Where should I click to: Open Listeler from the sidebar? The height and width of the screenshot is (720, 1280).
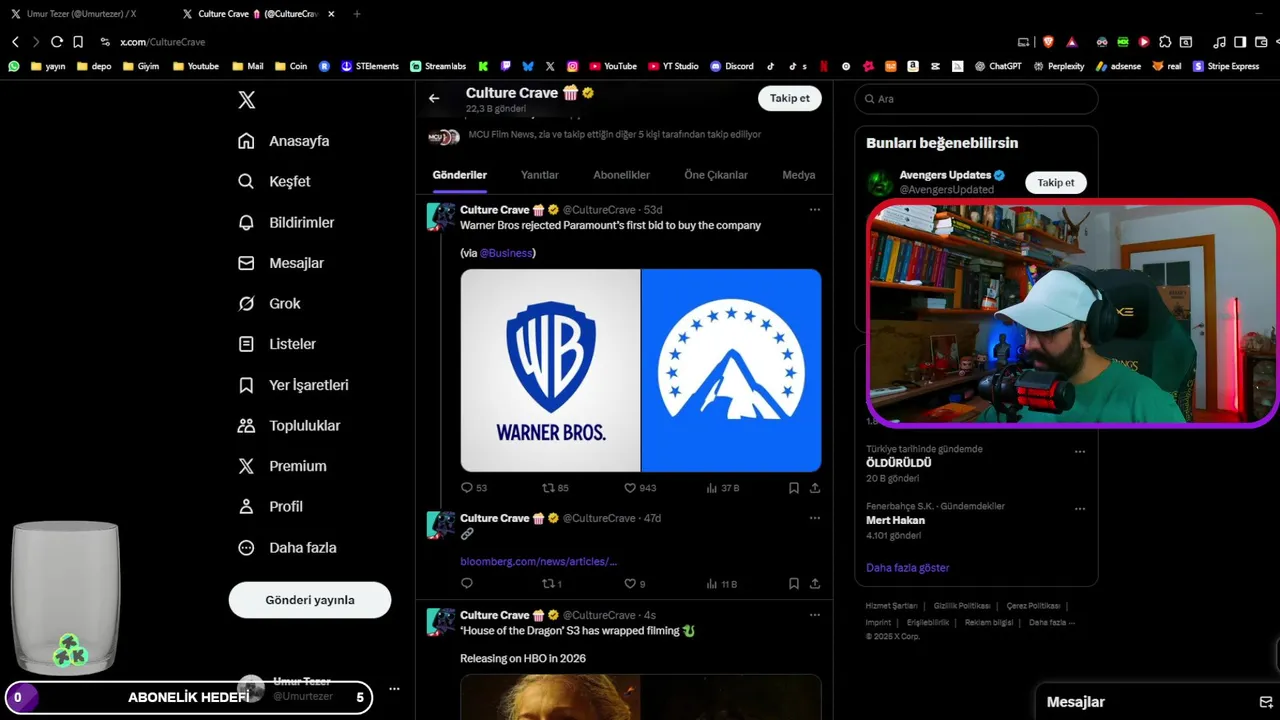277,344
